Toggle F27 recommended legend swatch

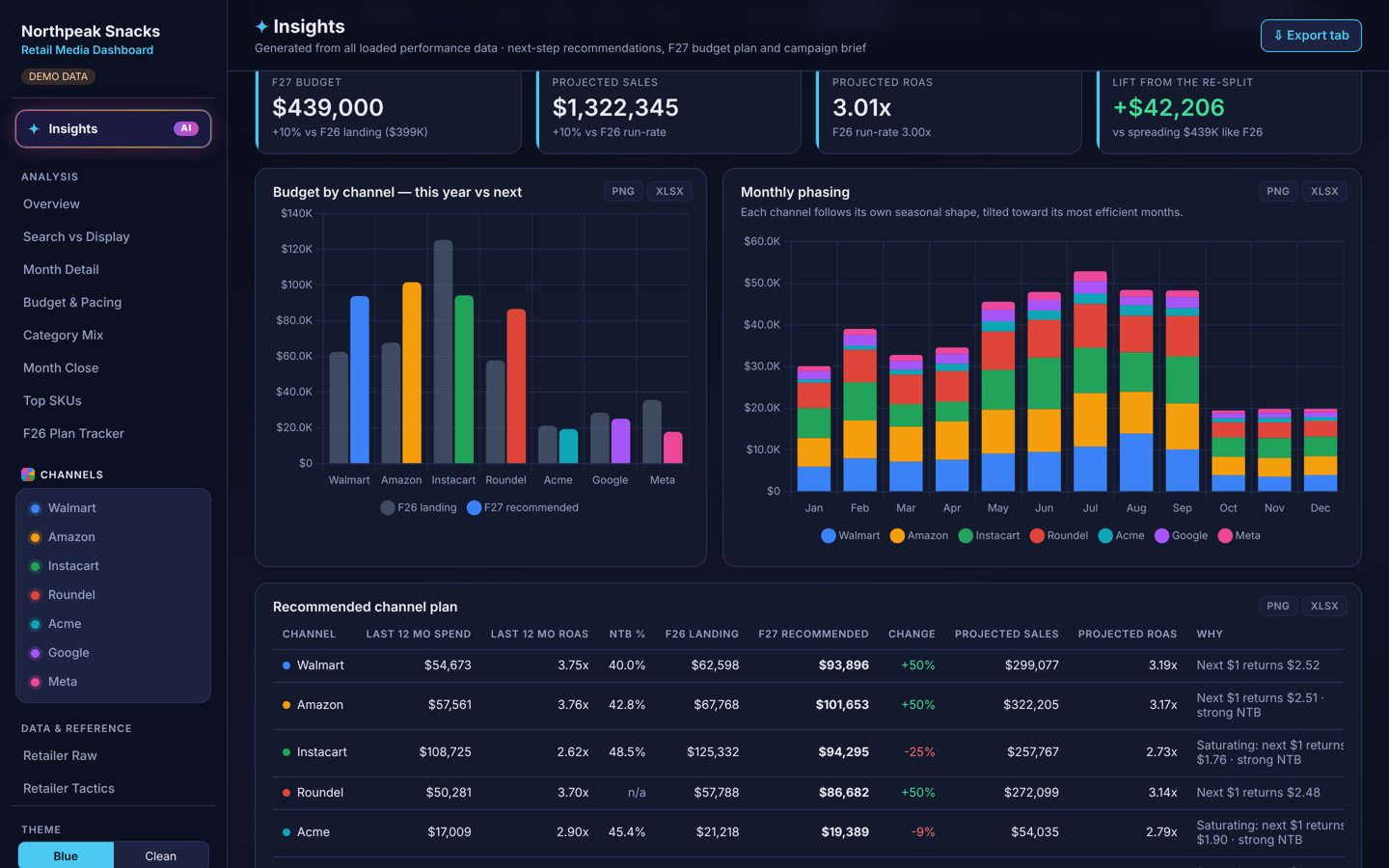click(x=474, y=508)
